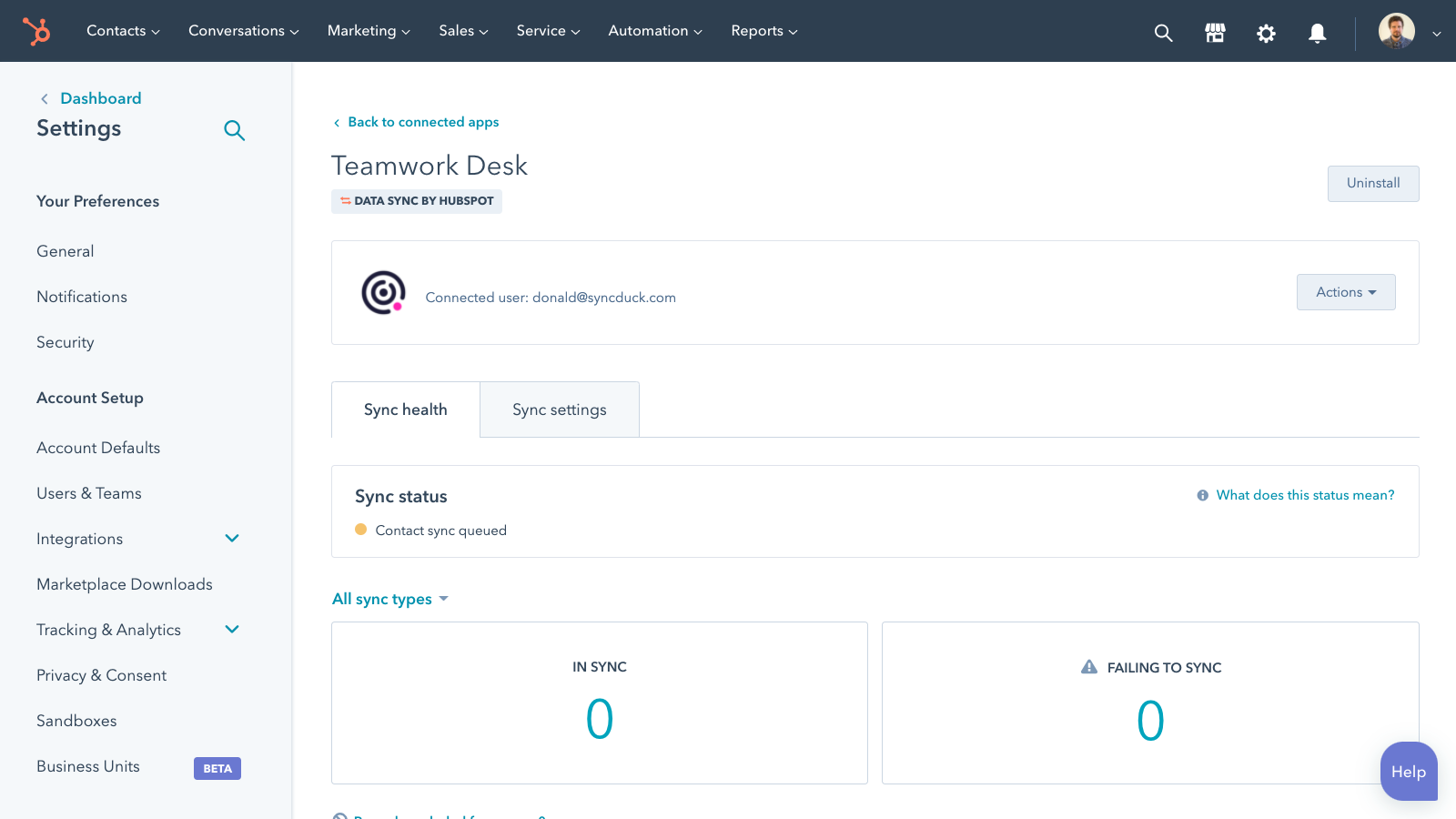
Task: Open the Actions dropdown
Action: pyautogui.click(x=1345, y=292)
